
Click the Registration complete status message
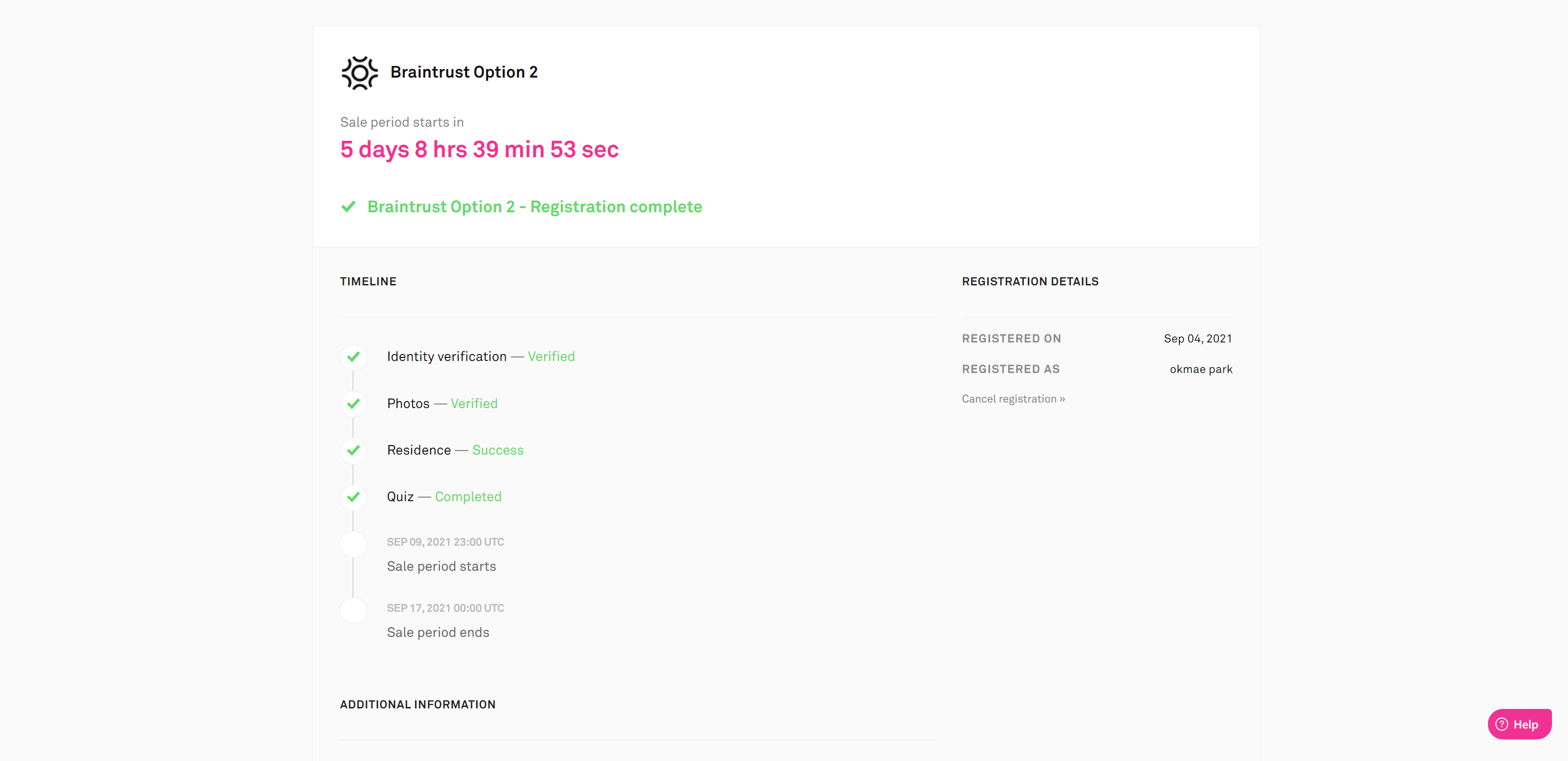point(535,207)
